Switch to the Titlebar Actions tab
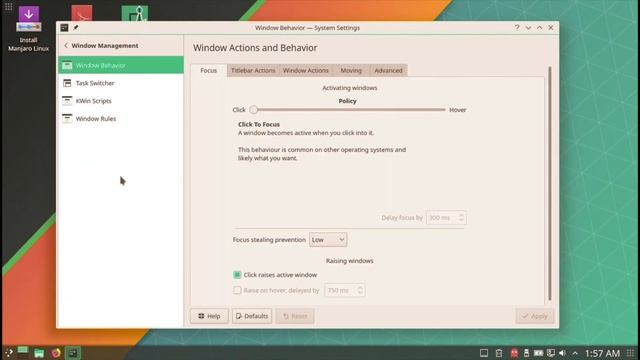This screenshot has height=360, width=640. click(253, 71)
